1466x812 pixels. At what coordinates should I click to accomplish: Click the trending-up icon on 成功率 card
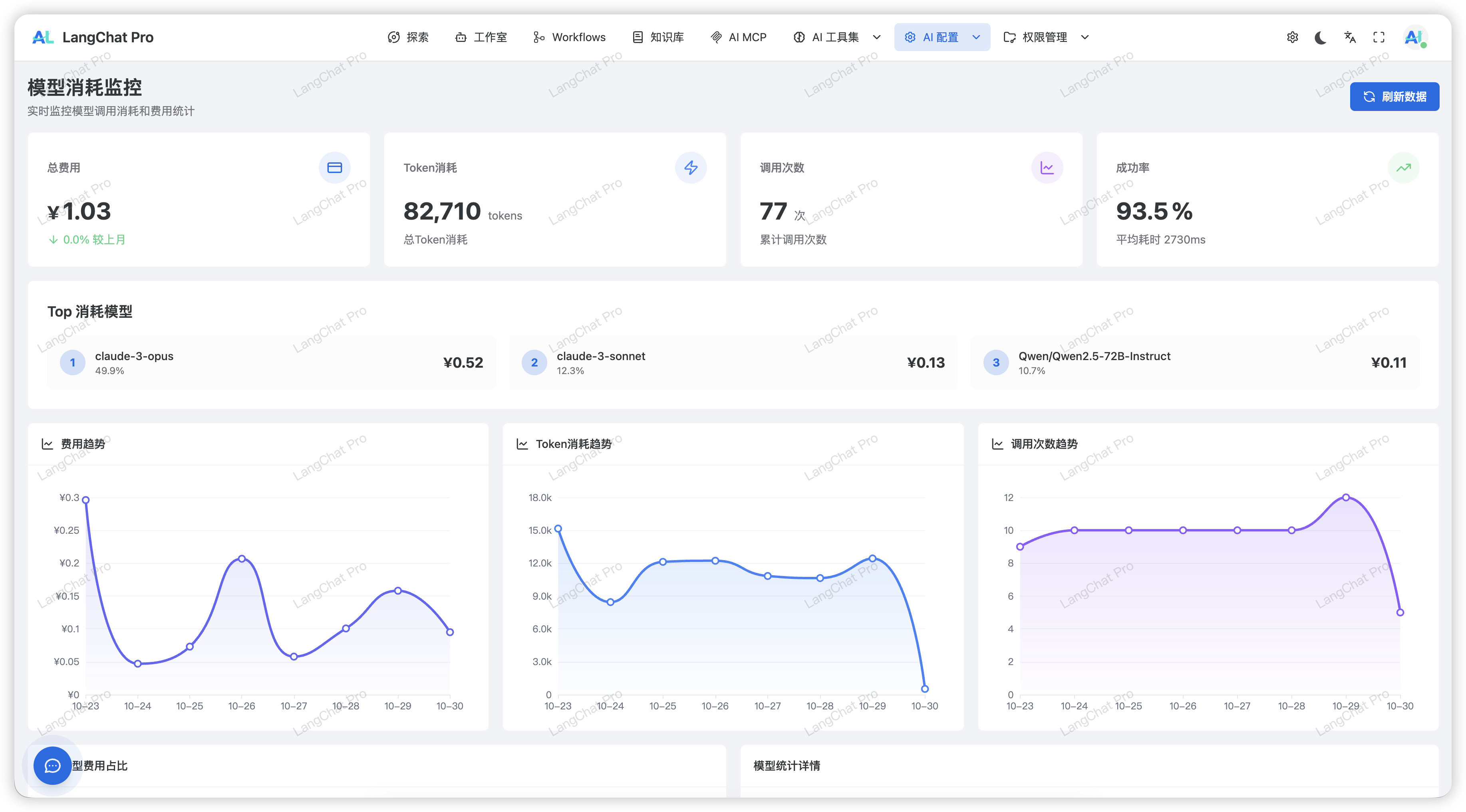click(x=1403, y=168)
